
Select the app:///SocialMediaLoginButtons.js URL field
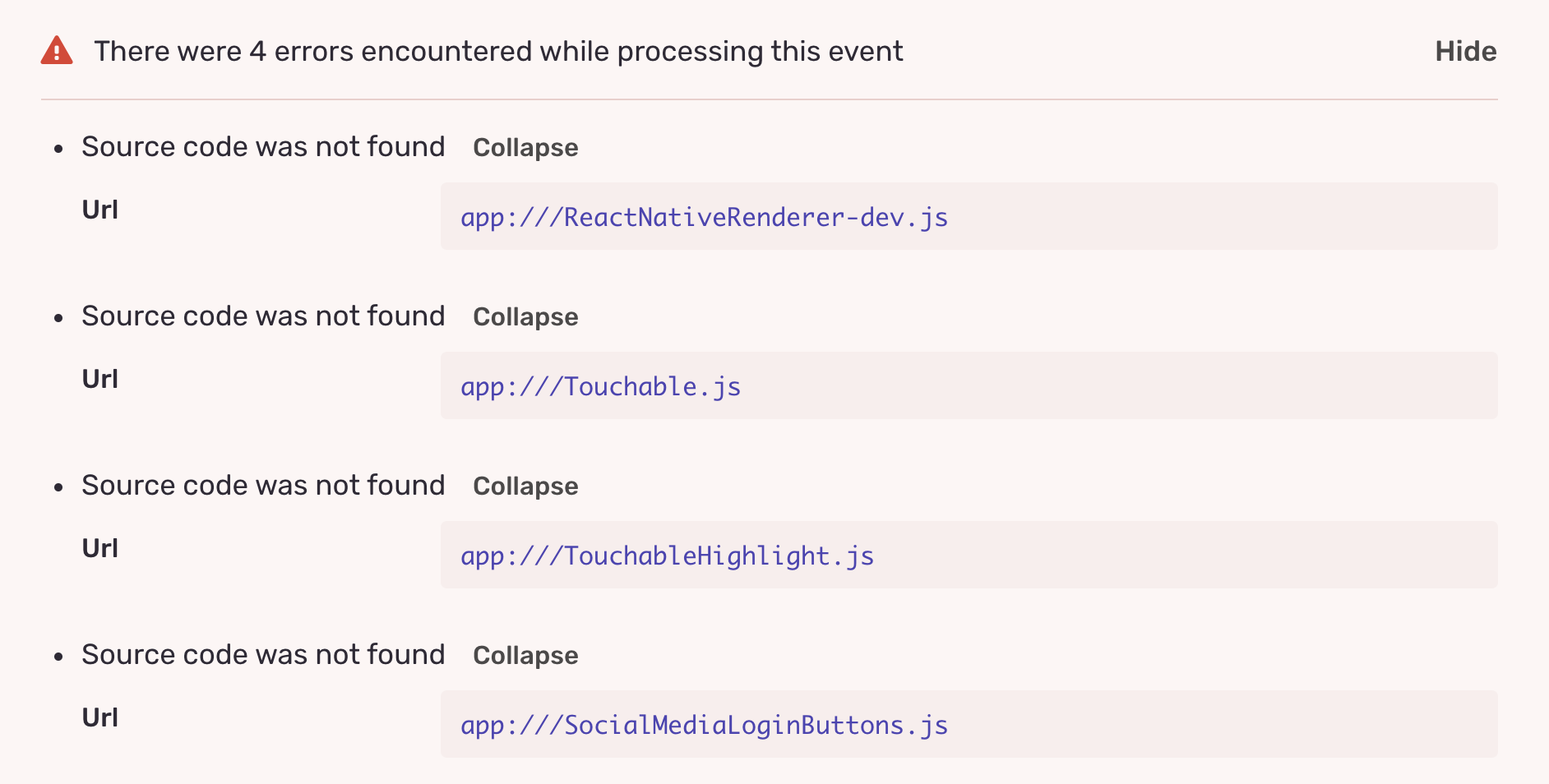[704, 725]
